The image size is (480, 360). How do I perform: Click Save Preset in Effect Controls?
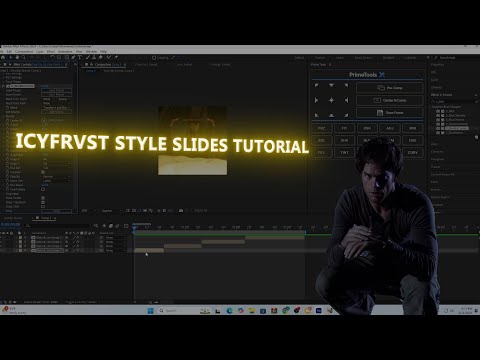pyautogui.click(x=56, y=94)
